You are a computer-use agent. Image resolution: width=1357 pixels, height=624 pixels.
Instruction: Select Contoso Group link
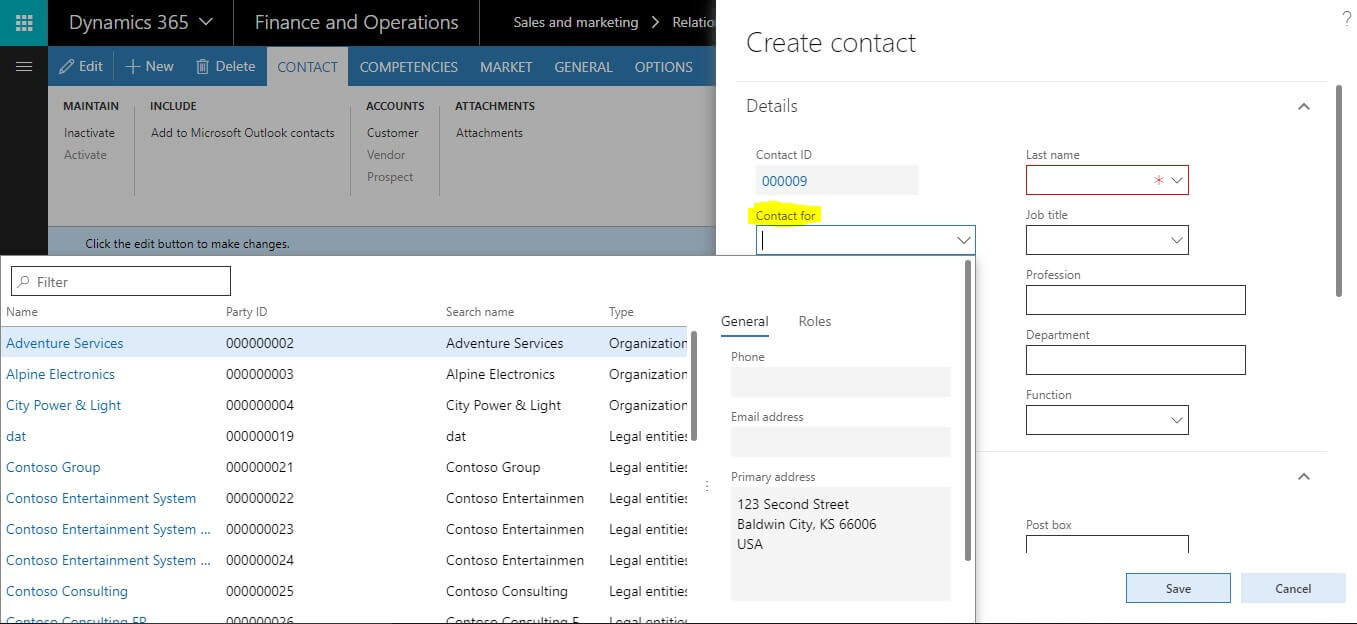pos(53,467)
